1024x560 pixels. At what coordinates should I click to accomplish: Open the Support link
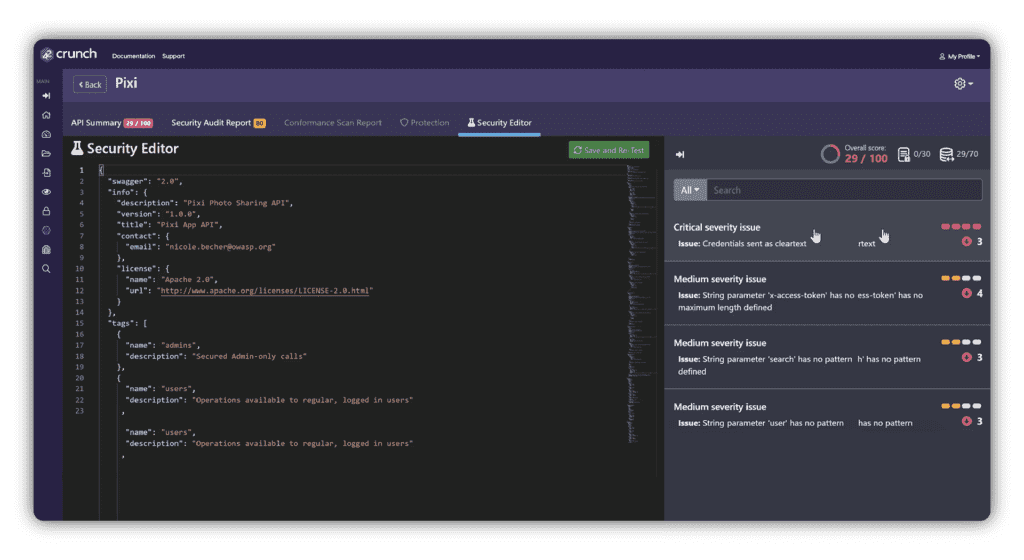[173, 56]
